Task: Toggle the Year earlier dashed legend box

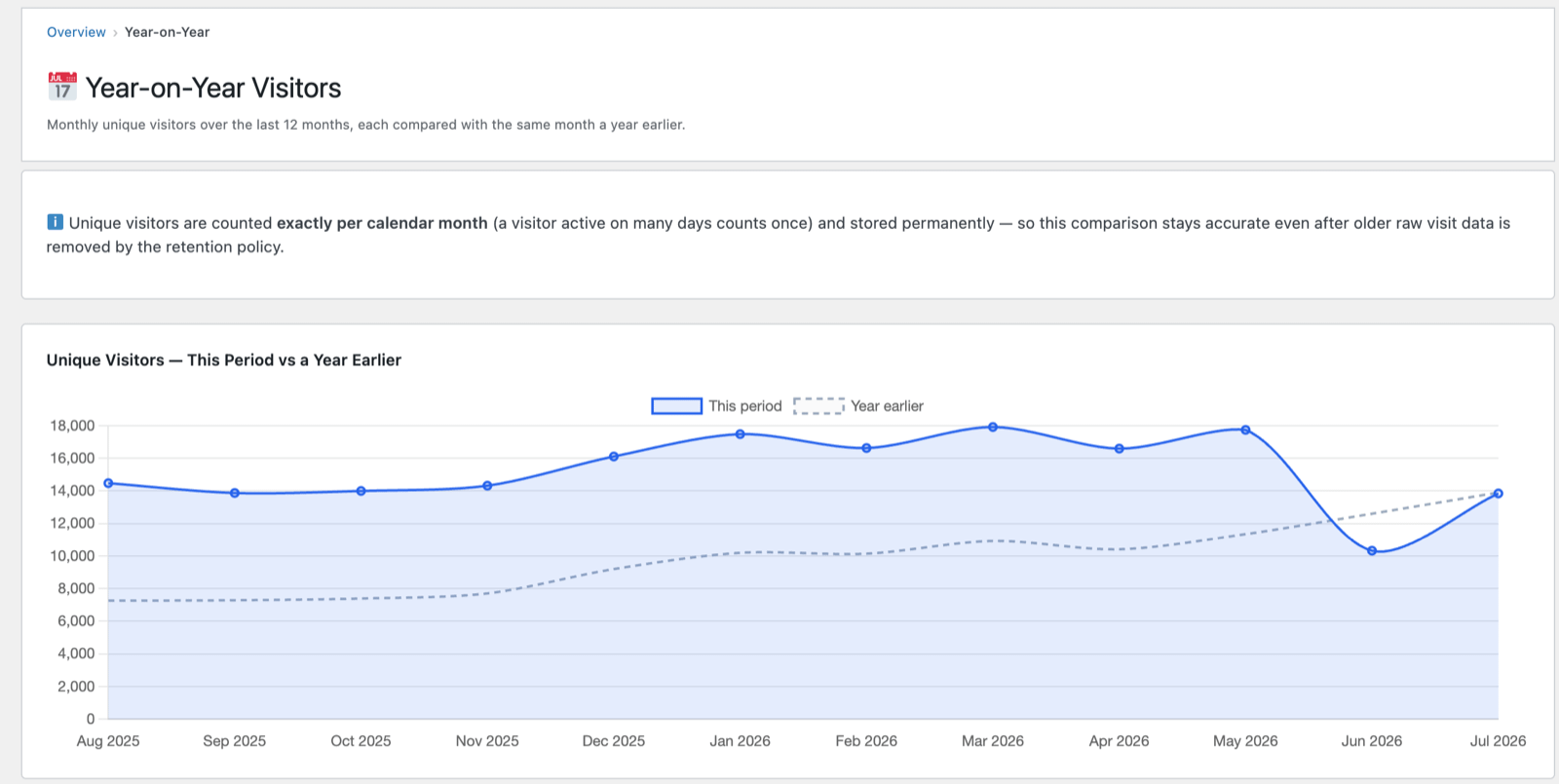Action: (x=818, y=406)
